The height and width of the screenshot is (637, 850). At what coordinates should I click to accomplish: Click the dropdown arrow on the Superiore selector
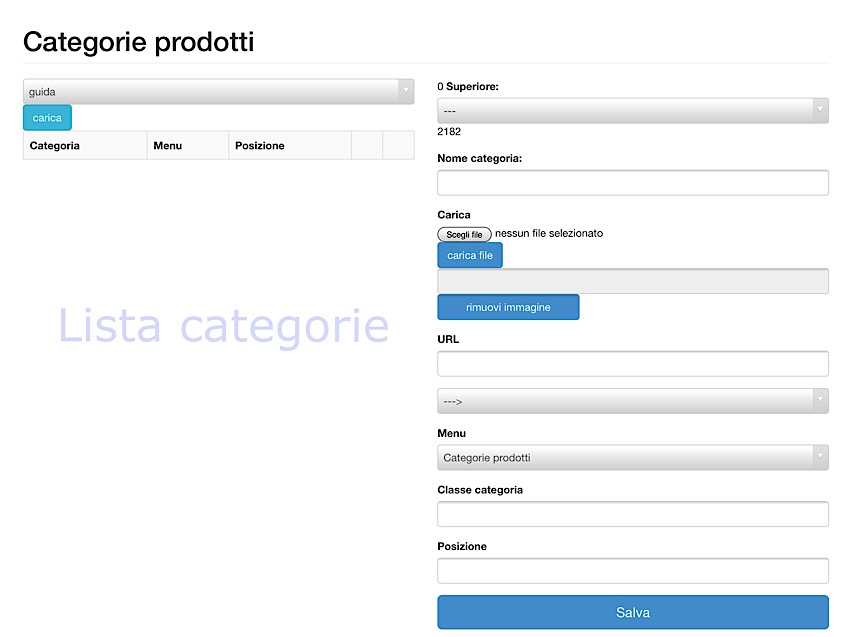821,110
